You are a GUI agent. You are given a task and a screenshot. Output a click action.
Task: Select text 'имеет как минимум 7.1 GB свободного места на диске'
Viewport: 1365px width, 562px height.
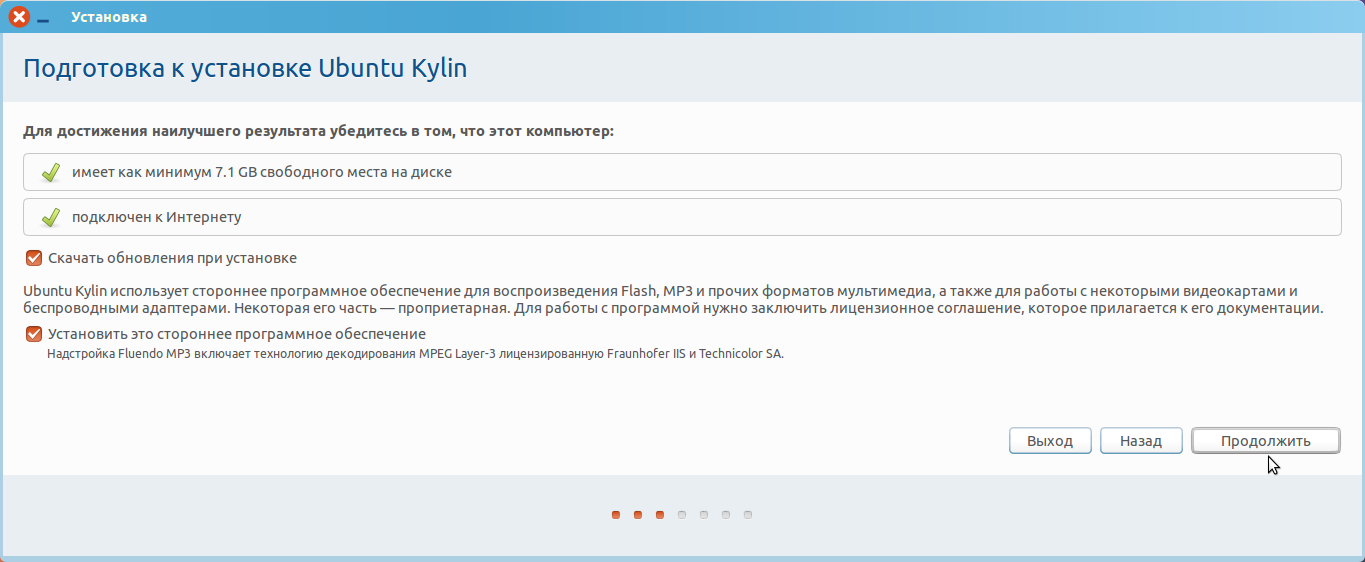click(262, 172)
